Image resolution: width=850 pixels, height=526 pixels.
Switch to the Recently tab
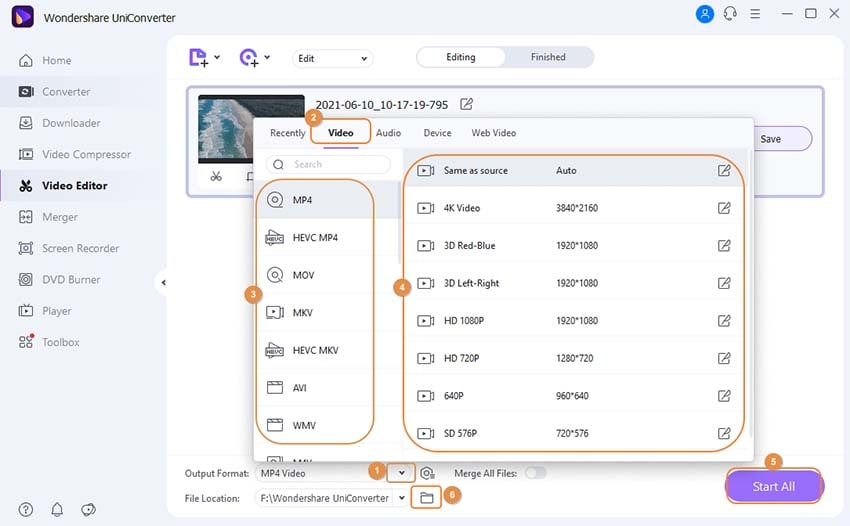click(288, 133)
